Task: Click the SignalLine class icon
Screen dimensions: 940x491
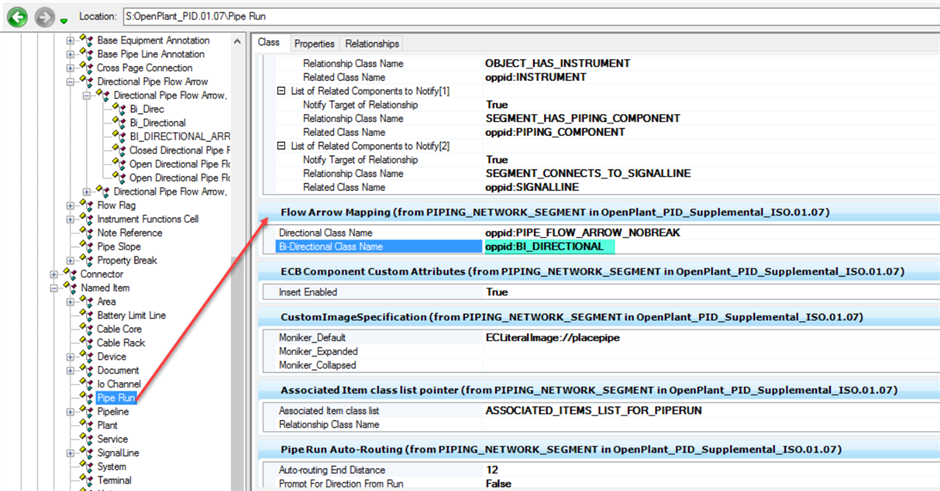Action: (x=87, y=453)
